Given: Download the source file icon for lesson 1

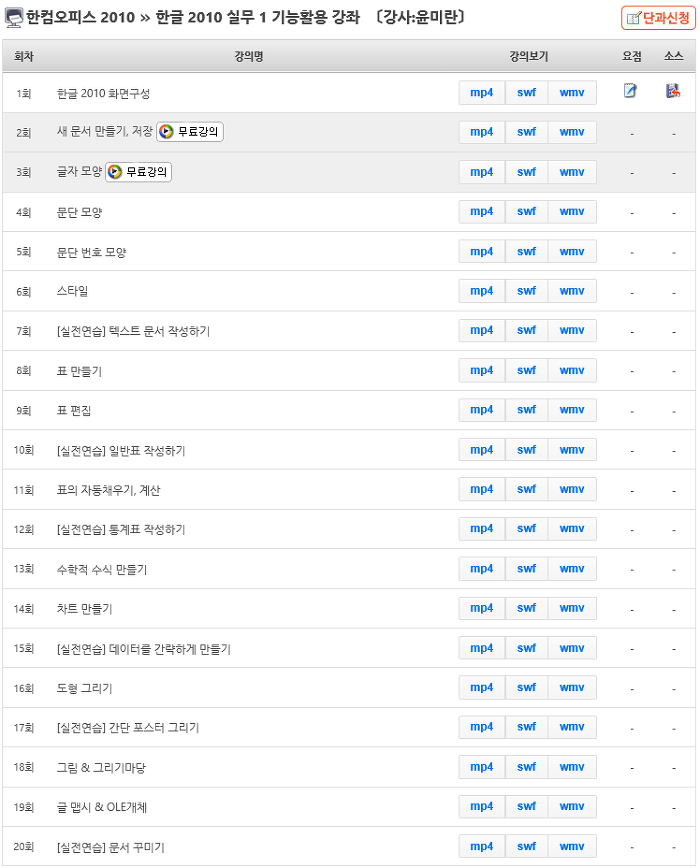Looking at the screenshot, I should tap(673, 91).
